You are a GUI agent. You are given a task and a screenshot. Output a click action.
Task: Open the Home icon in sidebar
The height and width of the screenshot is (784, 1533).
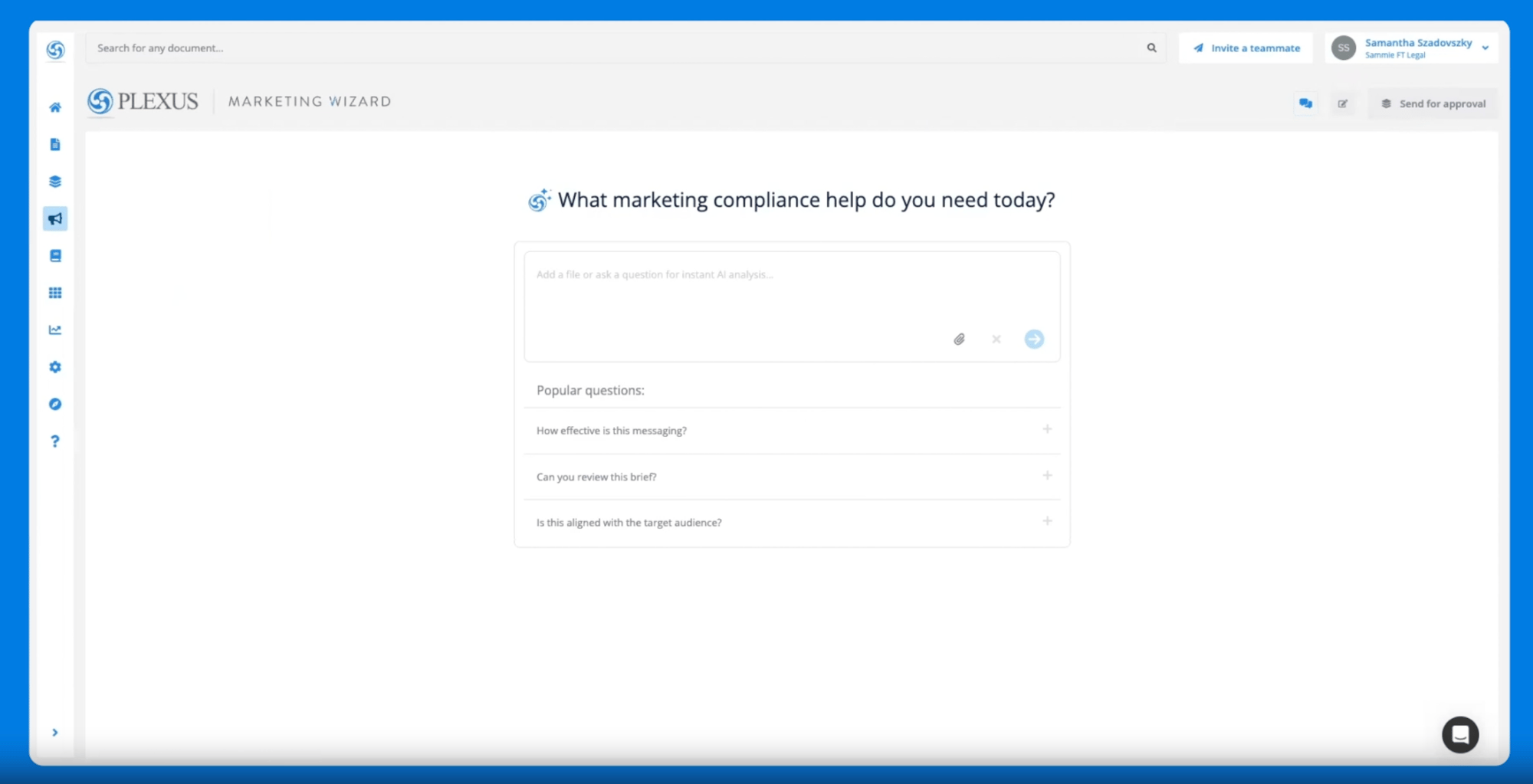point(55,107)
